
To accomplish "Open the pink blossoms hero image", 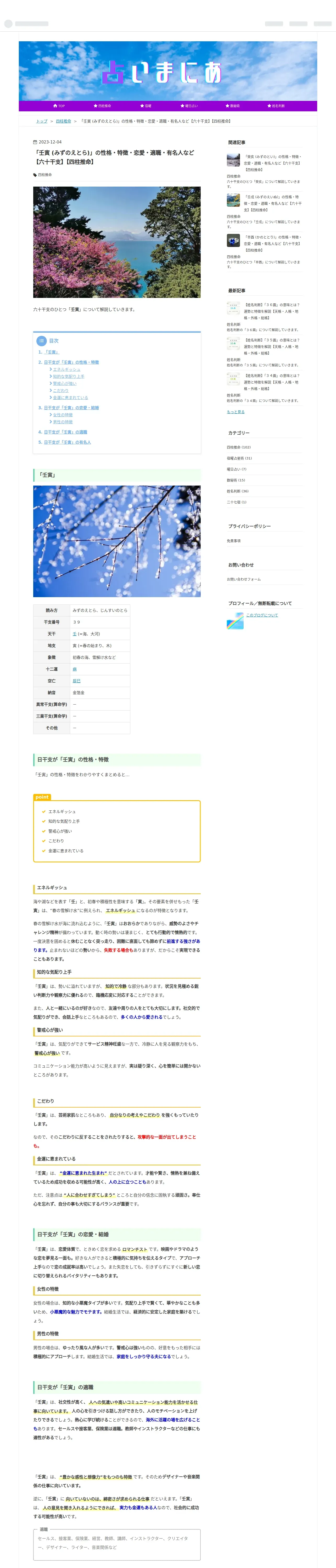I will click(x=116, y=242).
